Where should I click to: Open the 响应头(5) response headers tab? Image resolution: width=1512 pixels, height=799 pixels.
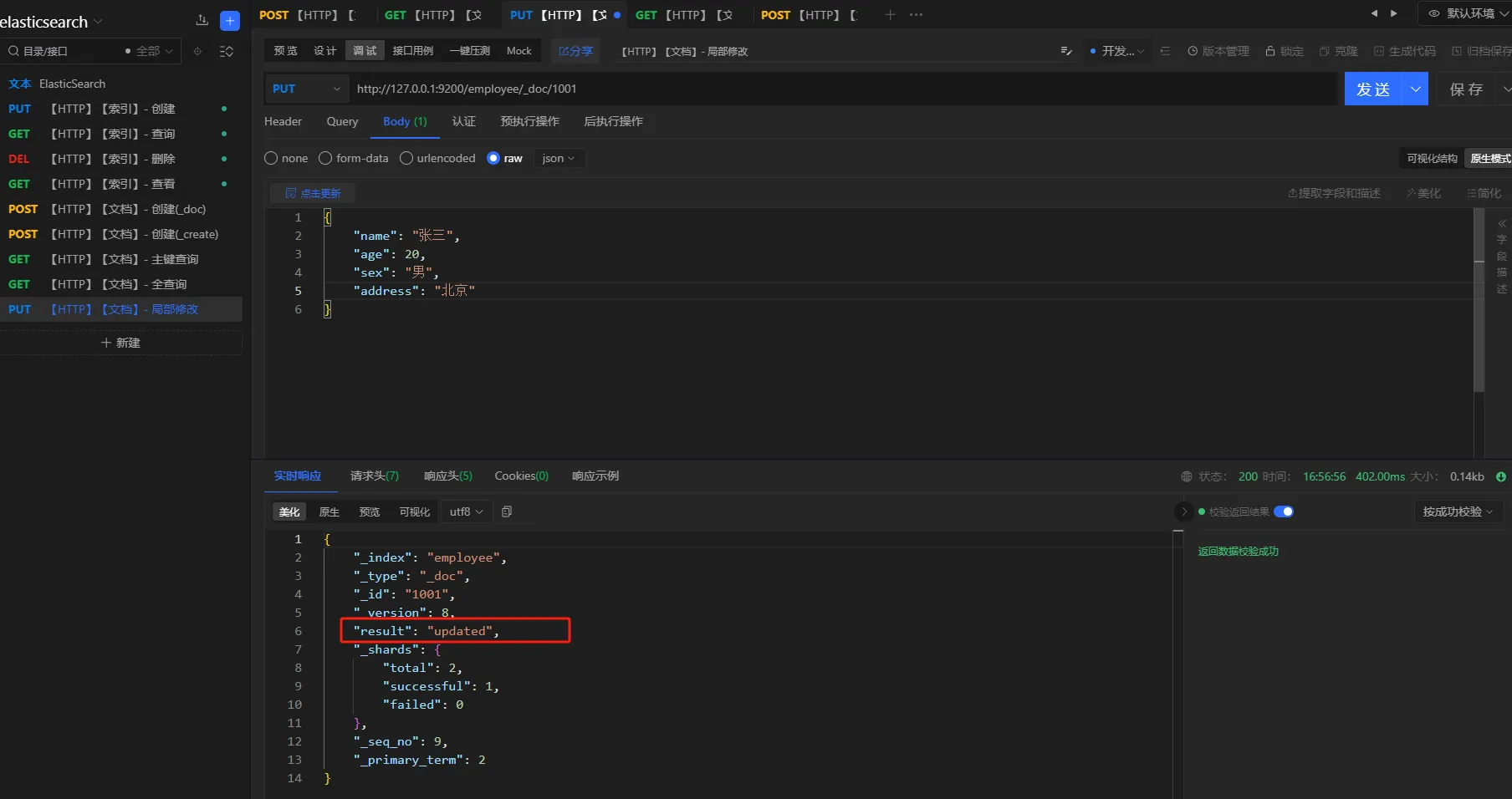point(447,476)
